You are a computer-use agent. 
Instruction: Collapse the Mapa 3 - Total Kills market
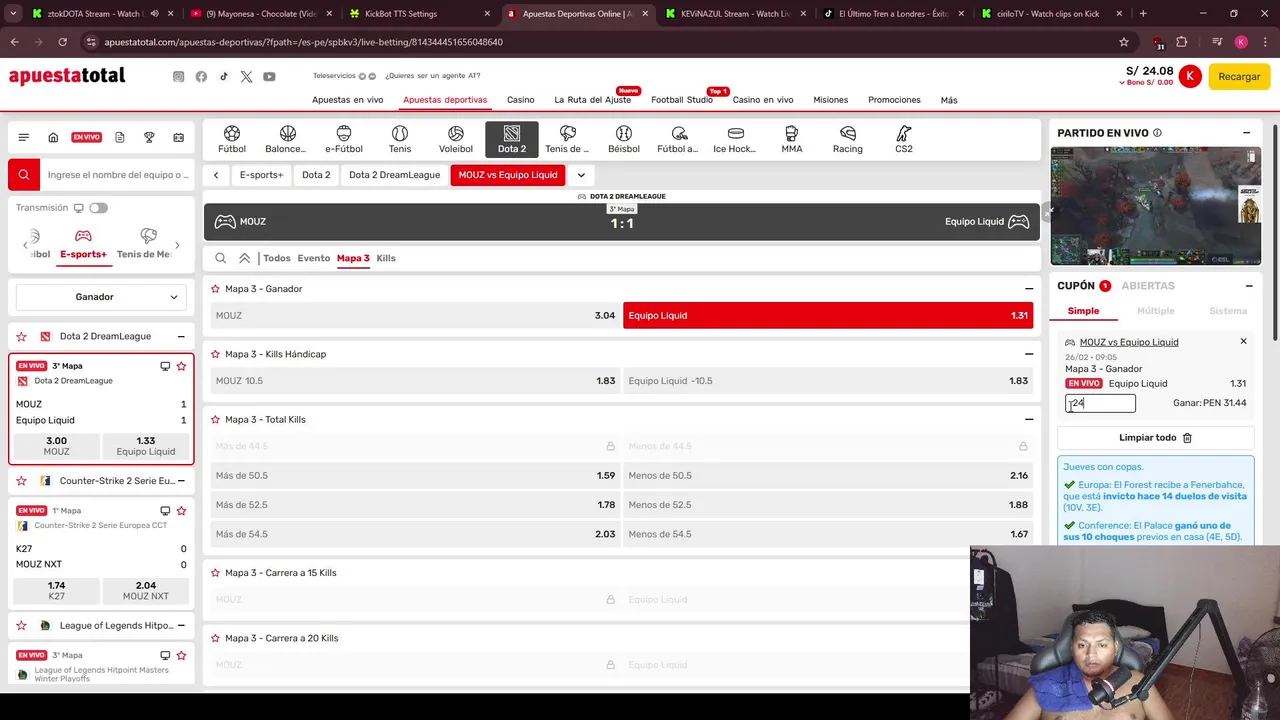coord(1029,420)
